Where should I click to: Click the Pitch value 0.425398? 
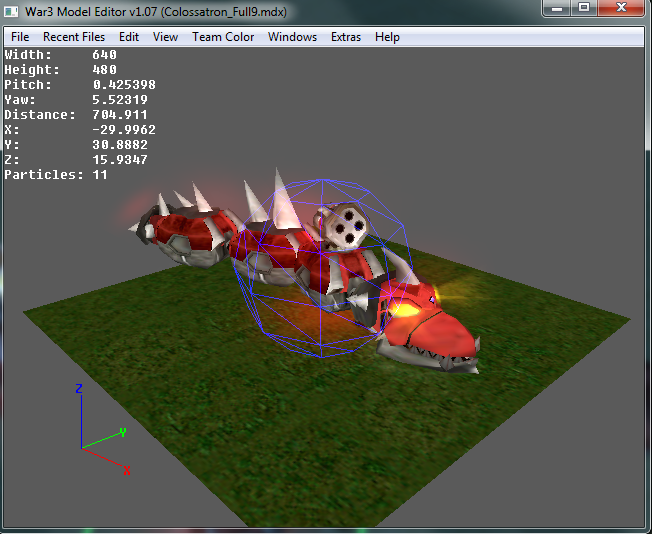click(x=124, y=84)
